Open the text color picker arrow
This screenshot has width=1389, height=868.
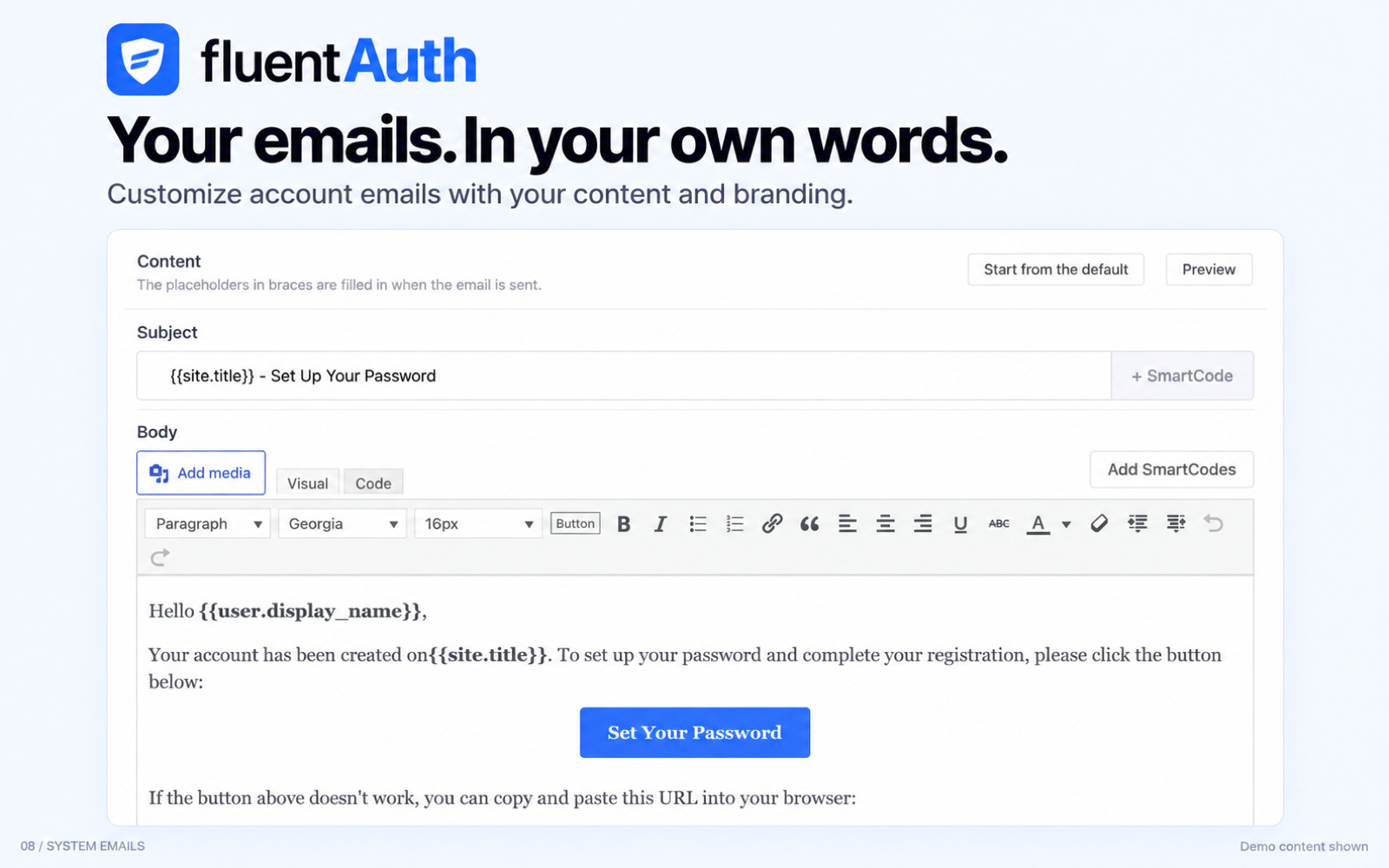[x=1066, y=524]
